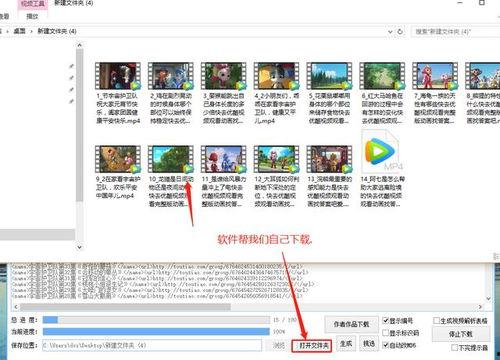Click navigation pane scroll down arrow
500x360 pixels.
[x=79, y=247]
